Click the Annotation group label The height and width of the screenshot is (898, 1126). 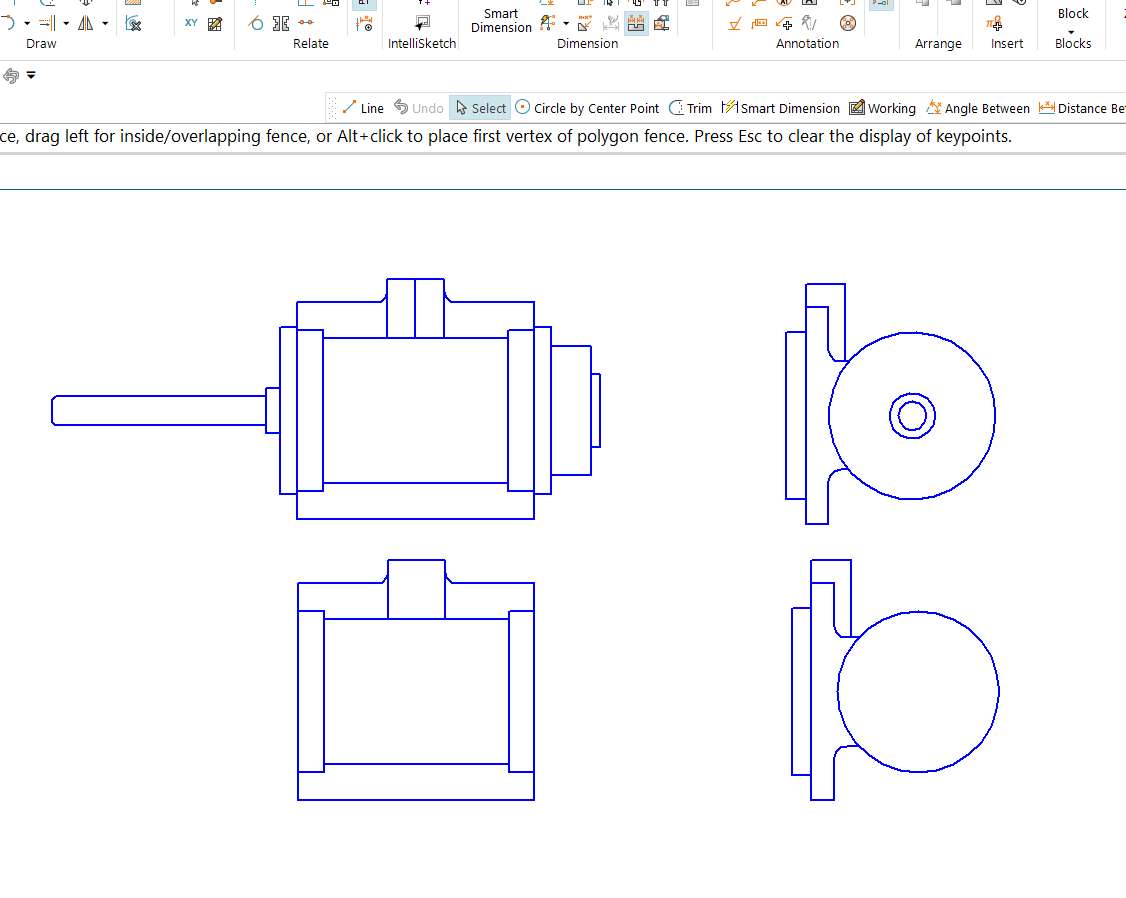coord(807,43)
